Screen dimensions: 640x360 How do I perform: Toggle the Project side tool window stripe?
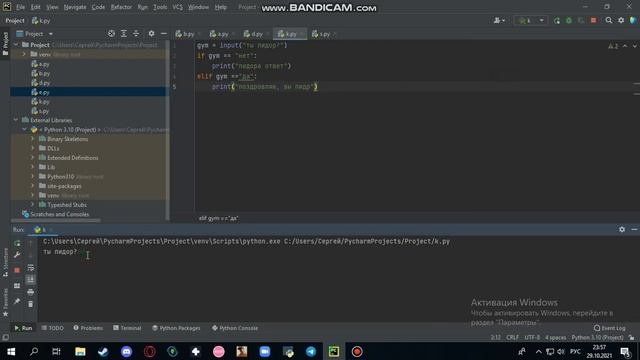pyautogui.click(x=5, y=44)
